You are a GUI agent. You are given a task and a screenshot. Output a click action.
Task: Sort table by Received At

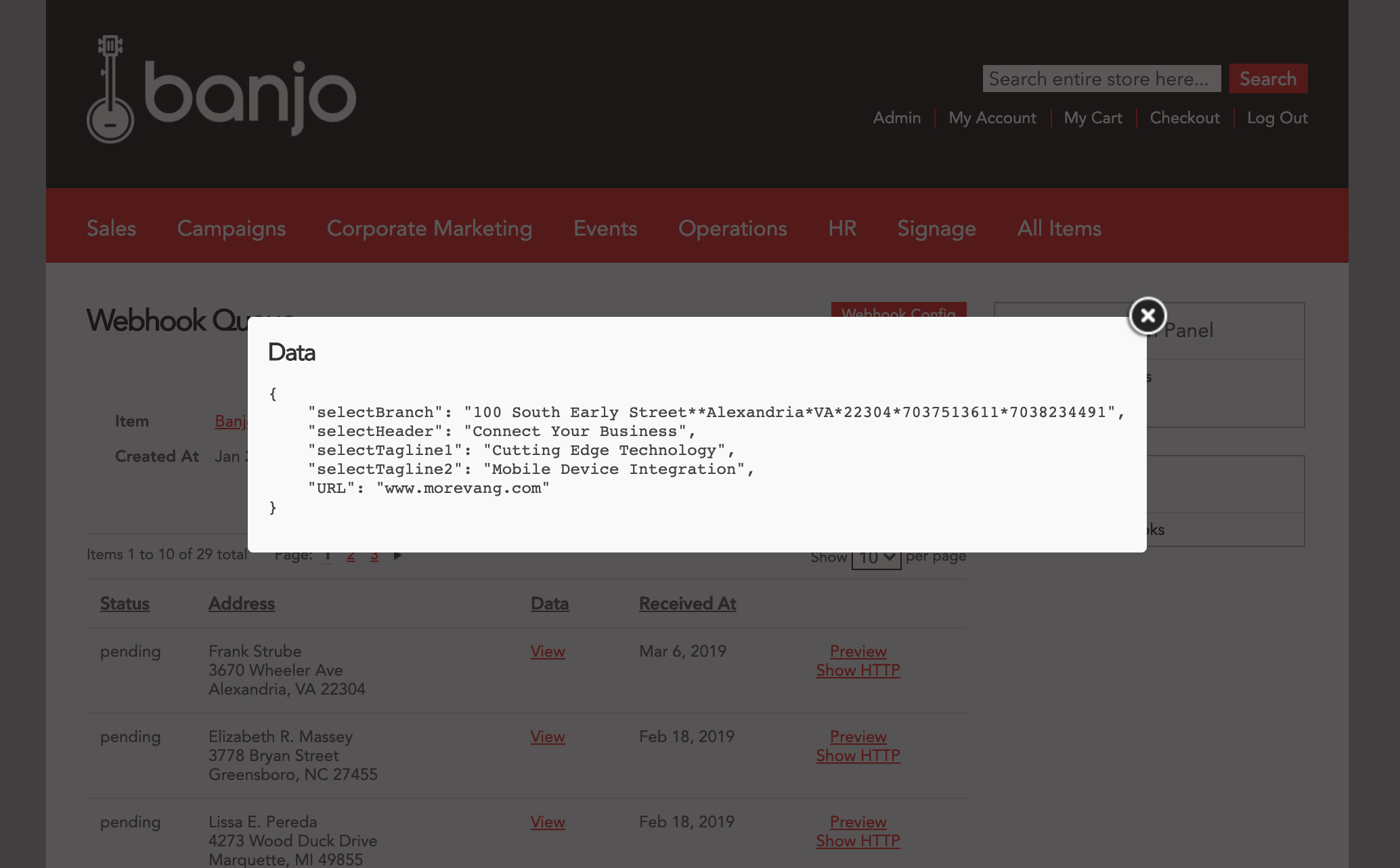click(687, 603)
